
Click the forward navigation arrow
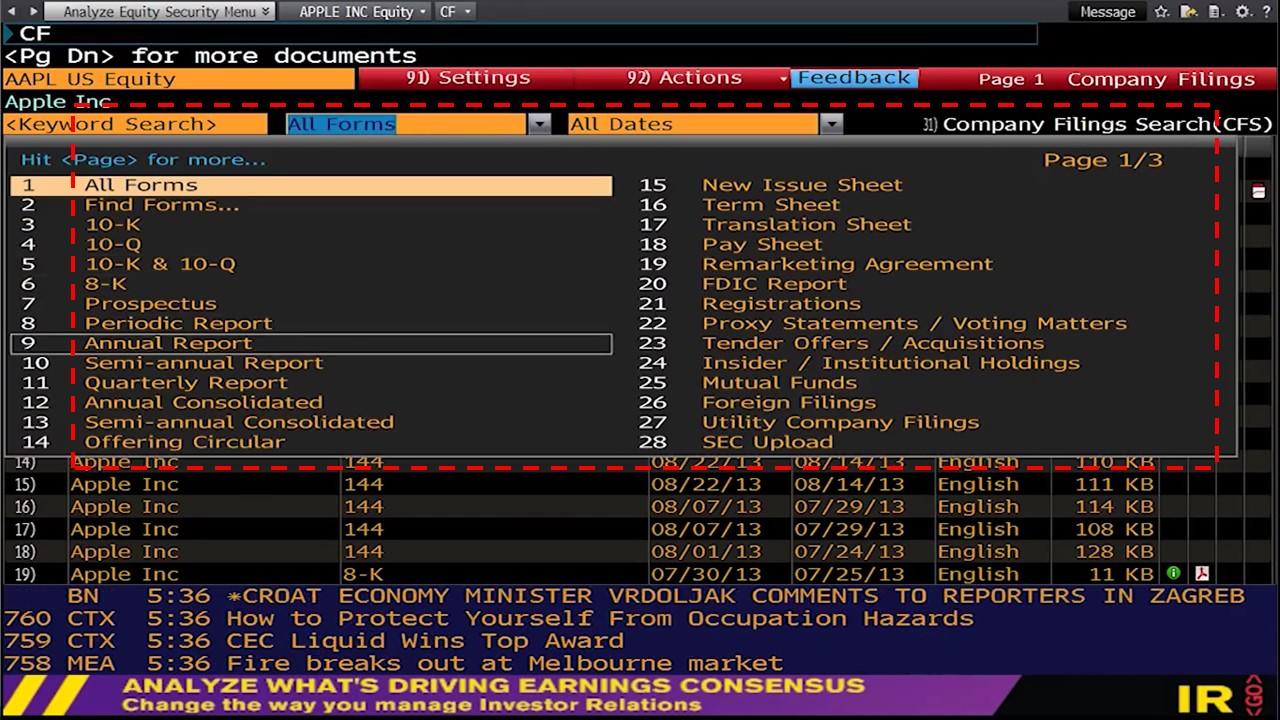coord(34,11)
